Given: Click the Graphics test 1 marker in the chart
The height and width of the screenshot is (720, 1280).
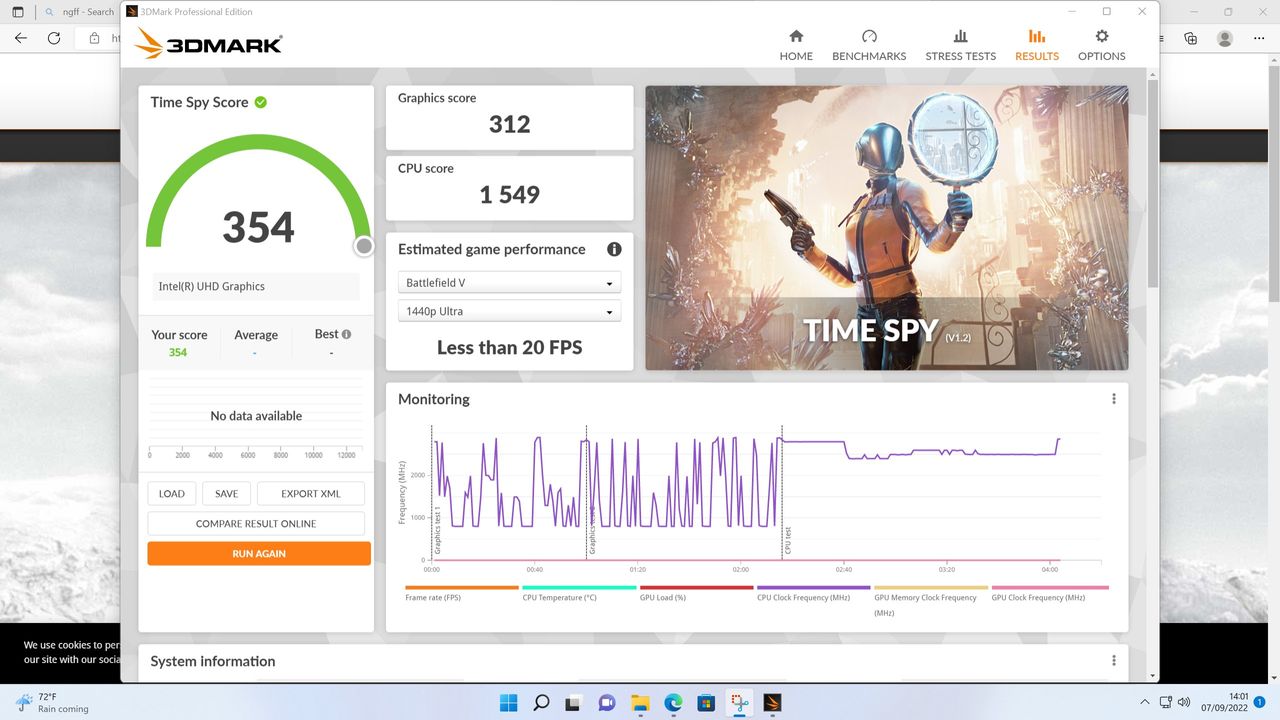Looking at the screenshot, I should pyautogui.click(x=437, y=531).
